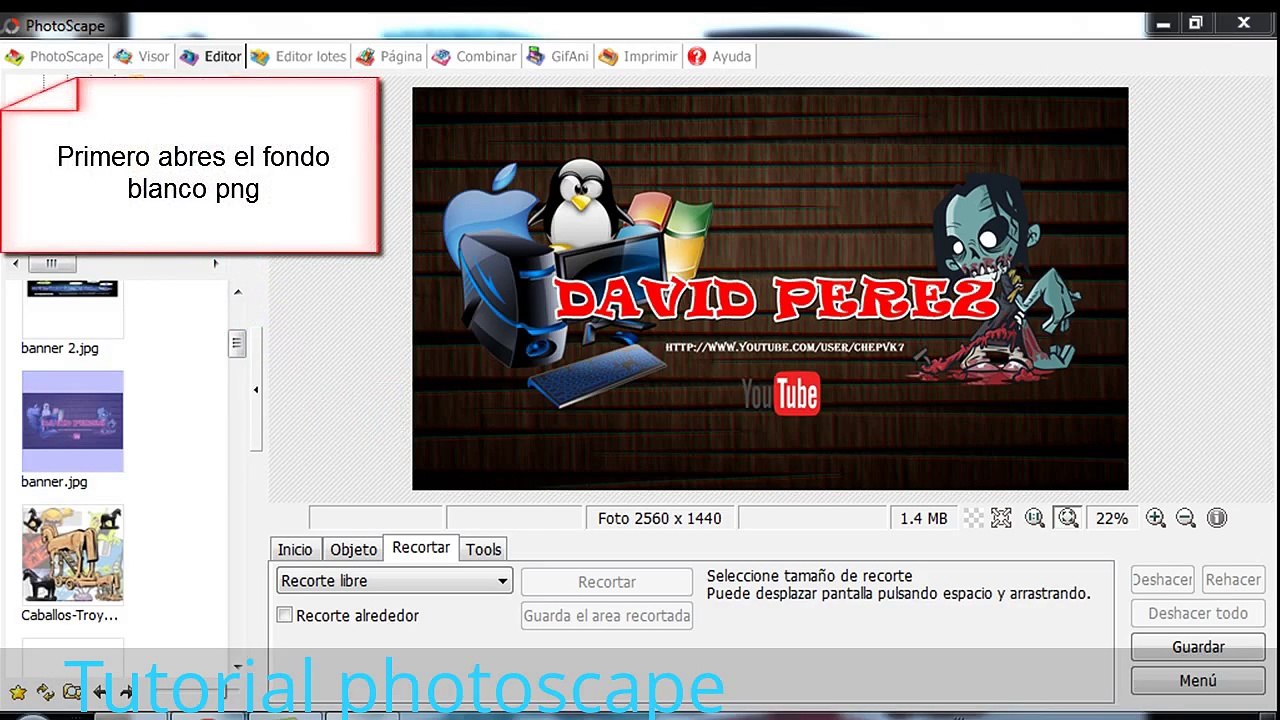Click the fullscreen view icon
This screenshot has width=1280, height=720.
tap(1001, 518)
